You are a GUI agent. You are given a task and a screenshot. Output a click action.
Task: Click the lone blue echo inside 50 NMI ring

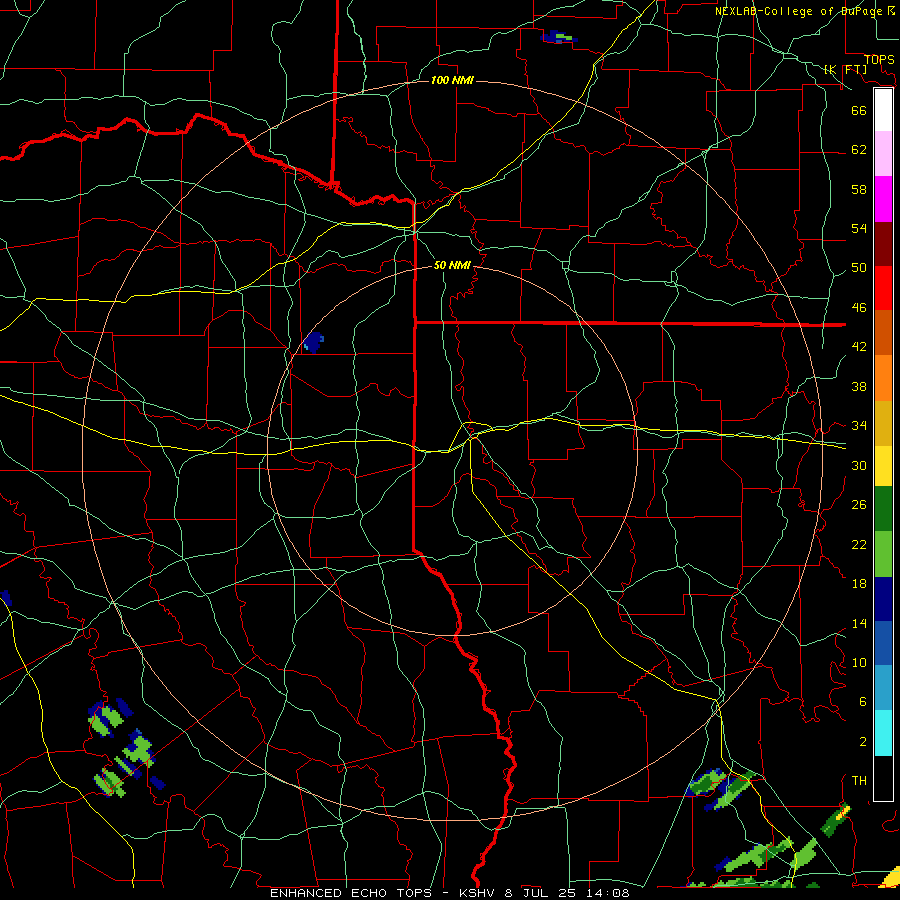coord(313,342)
